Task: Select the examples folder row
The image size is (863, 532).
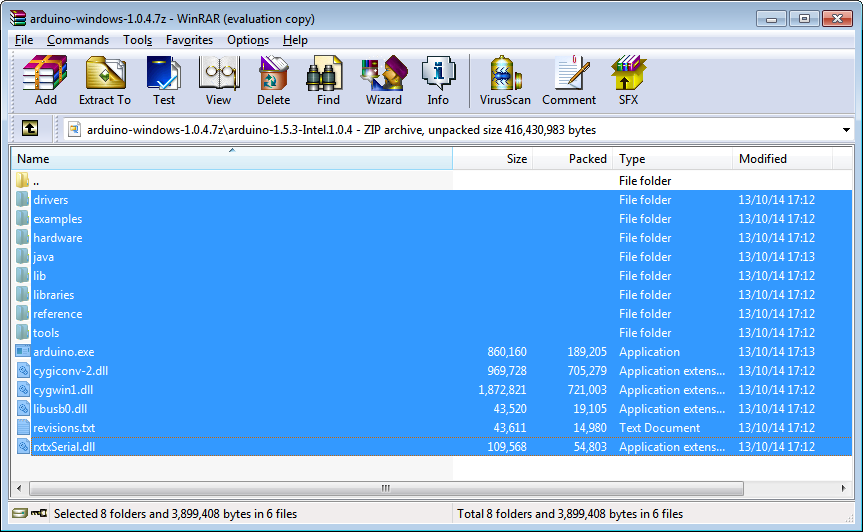Action: (x=434, y=218)
